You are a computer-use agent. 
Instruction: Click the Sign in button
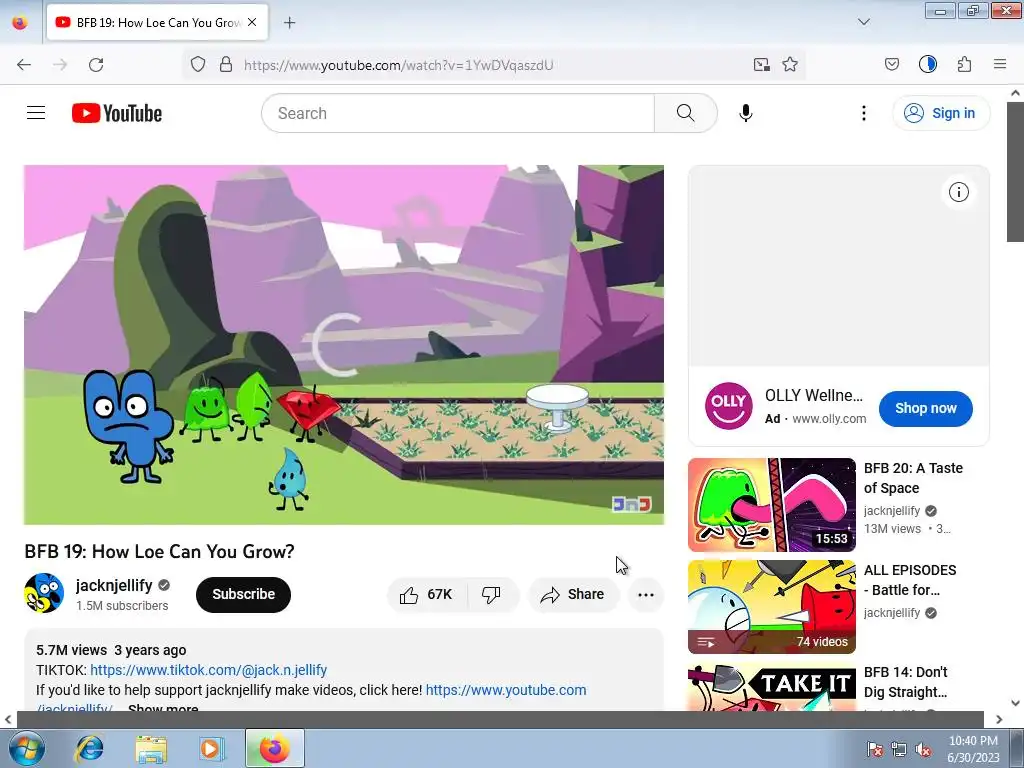click(x=941, y=113)
